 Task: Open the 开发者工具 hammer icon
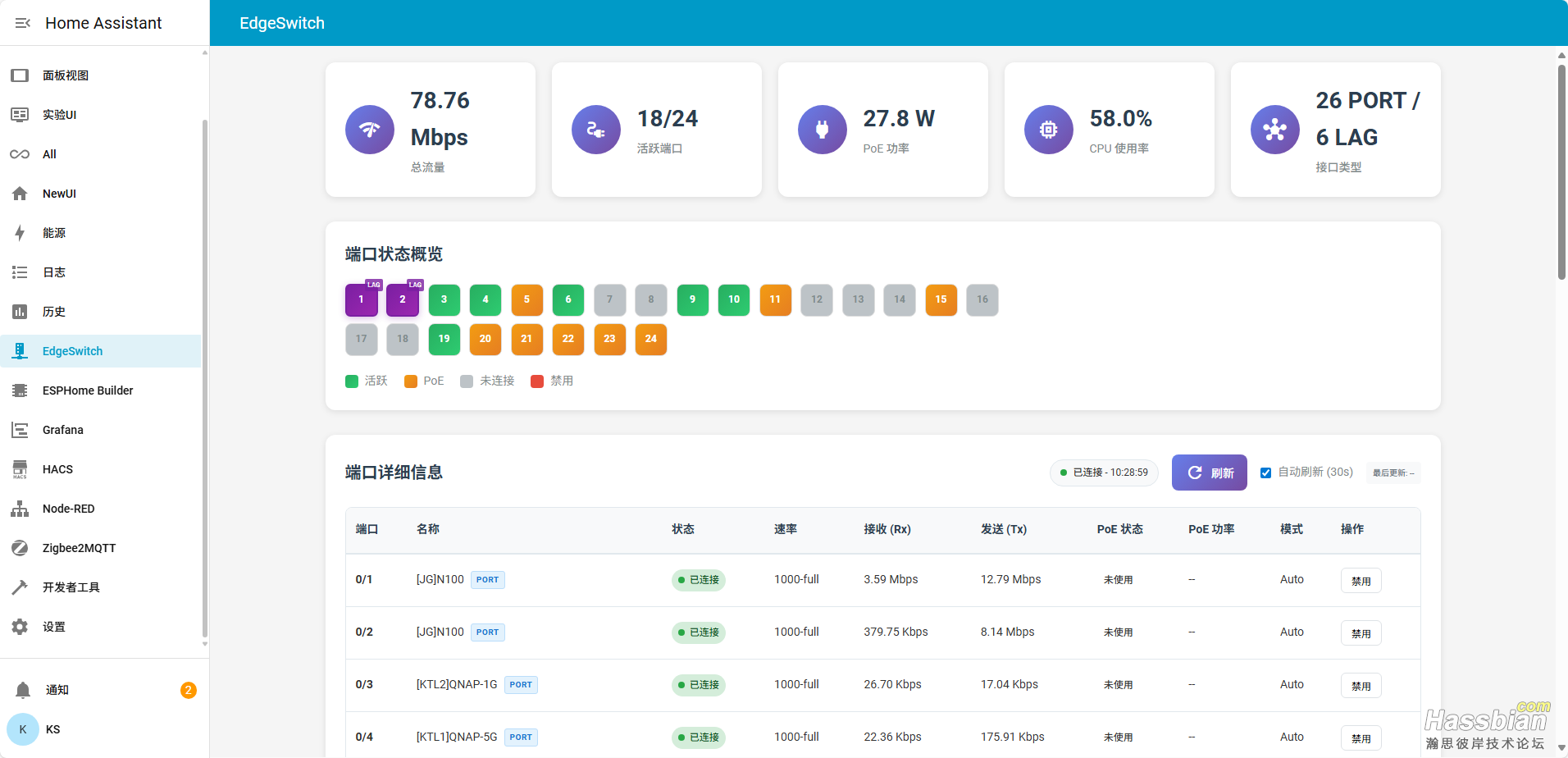coord(20,587)
